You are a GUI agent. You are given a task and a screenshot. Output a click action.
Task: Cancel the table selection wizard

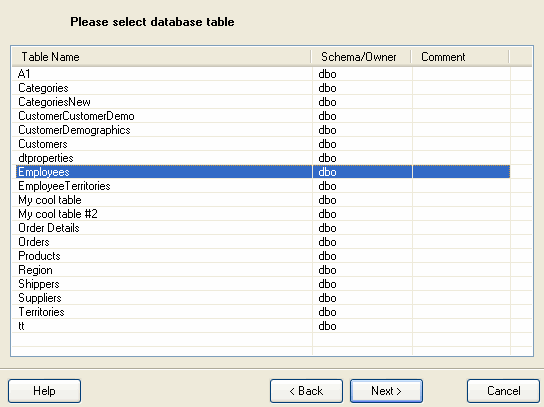pyautogui.click(x=503, y=391)
